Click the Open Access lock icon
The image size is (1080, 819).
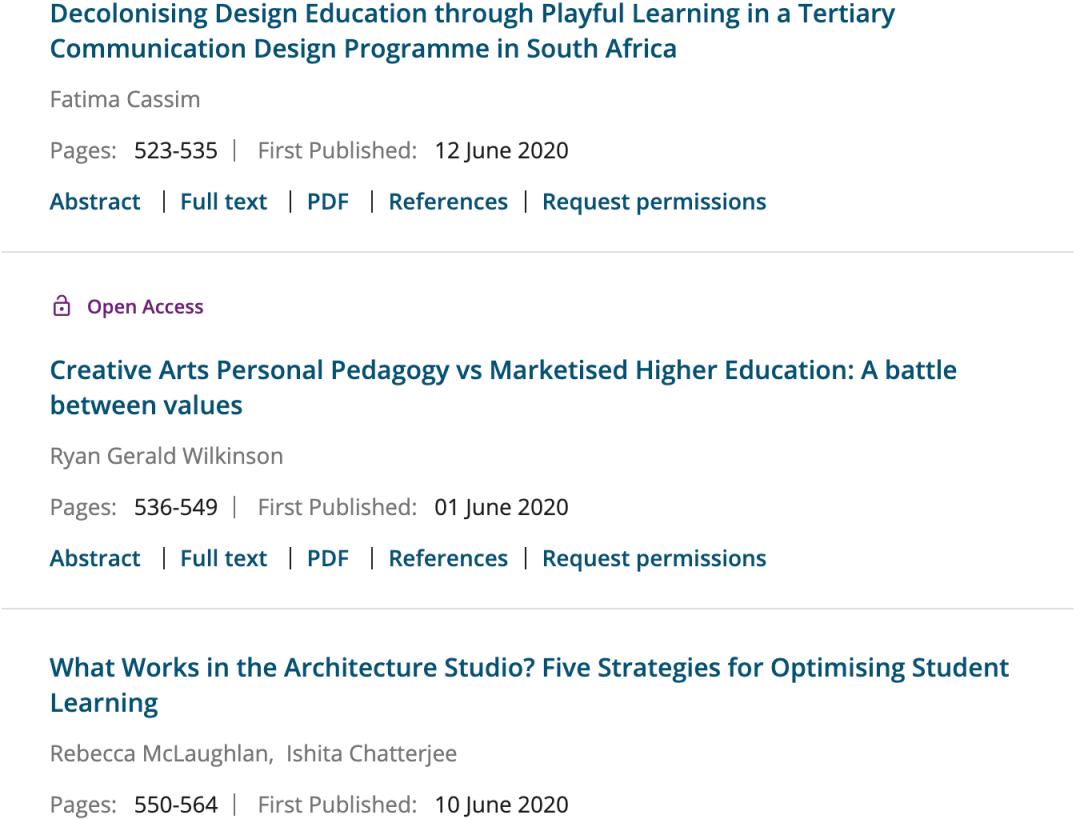[61, 306]
